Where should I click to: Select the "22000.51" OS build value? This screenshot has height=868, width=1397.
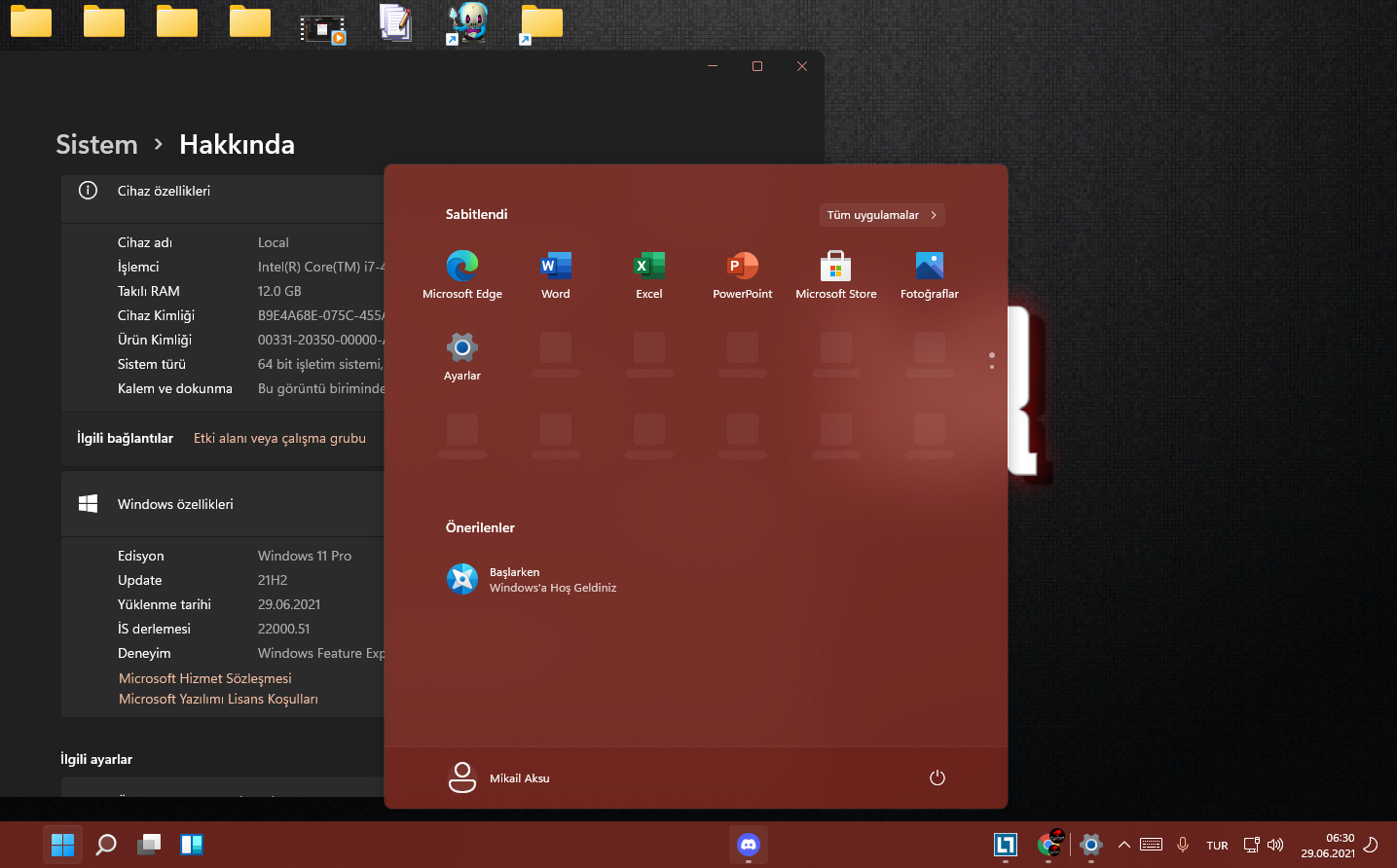[x=283, y=629]
